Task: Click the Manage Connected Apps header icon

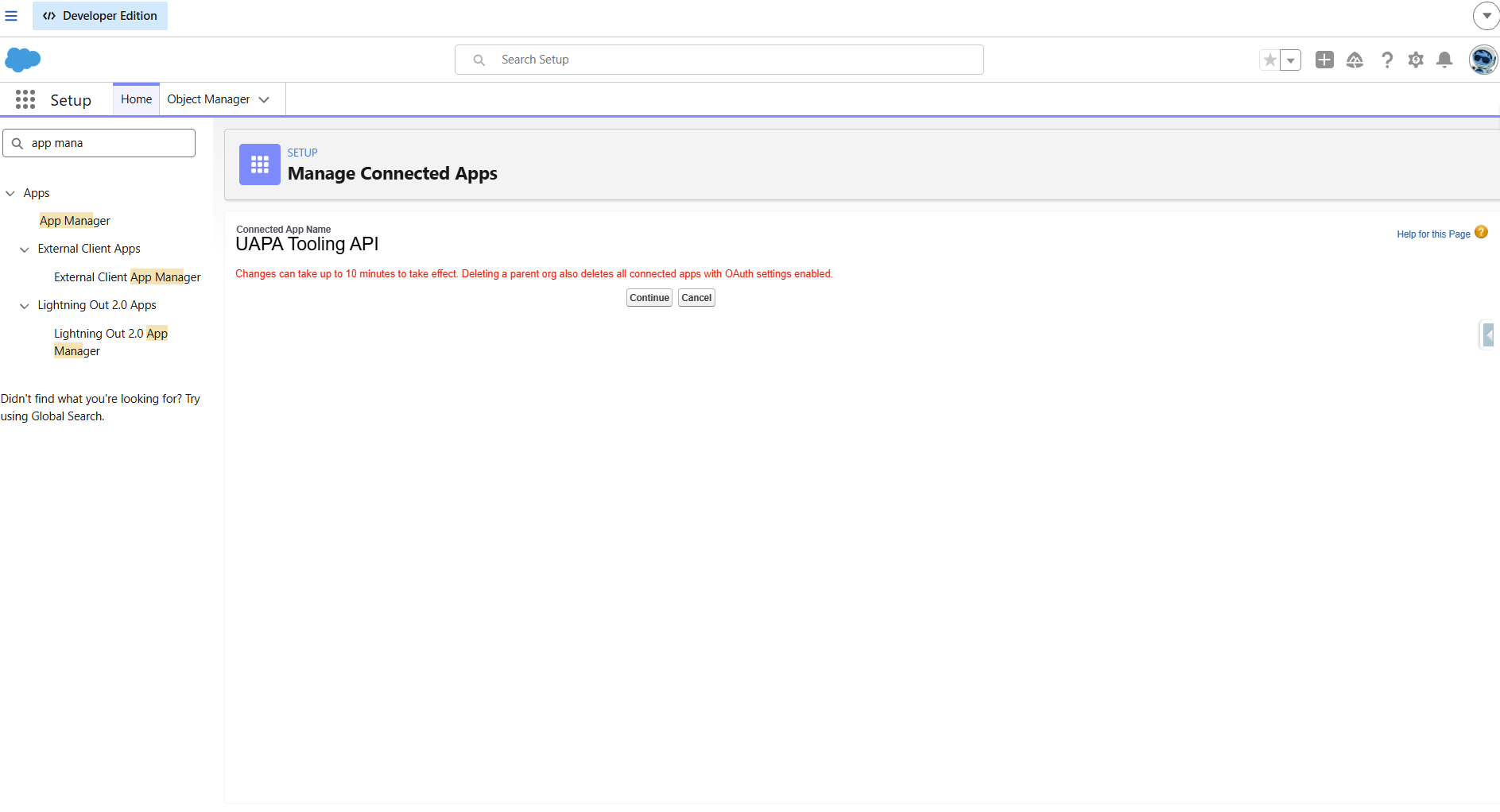Action: [x=260, y=164]
